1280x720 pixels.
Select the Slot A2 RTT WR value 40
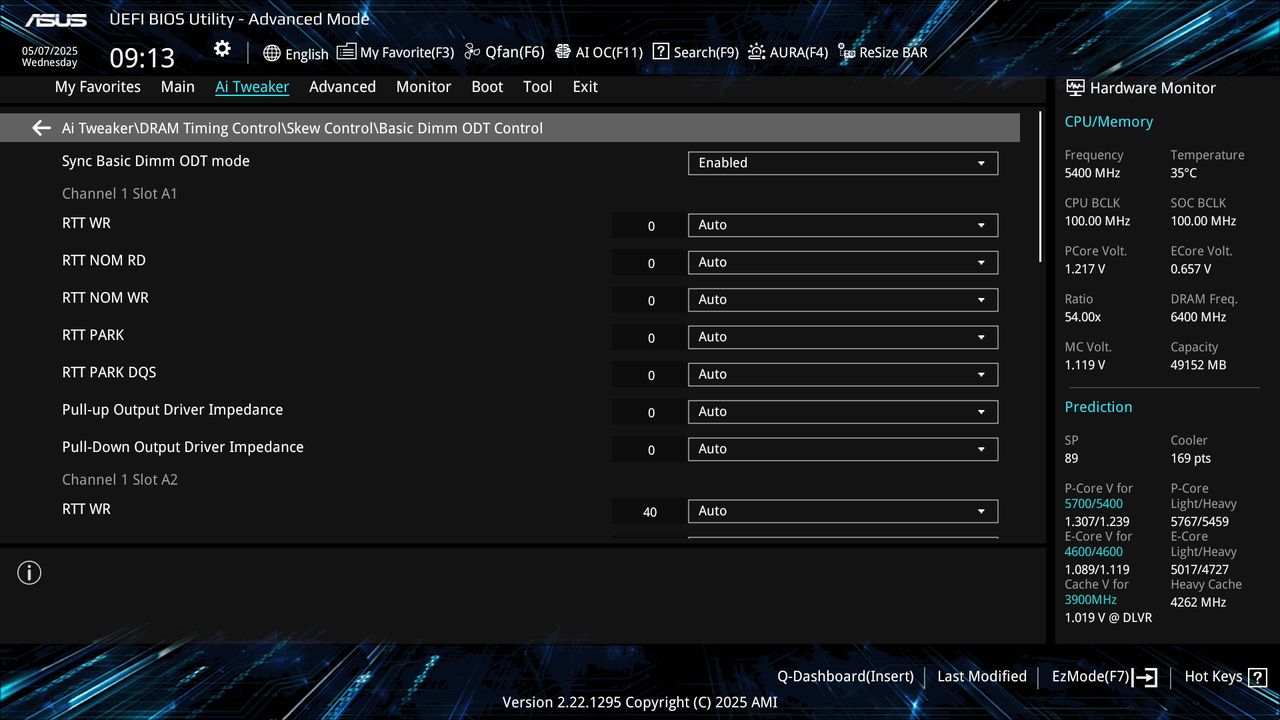[x=650, y=512]
